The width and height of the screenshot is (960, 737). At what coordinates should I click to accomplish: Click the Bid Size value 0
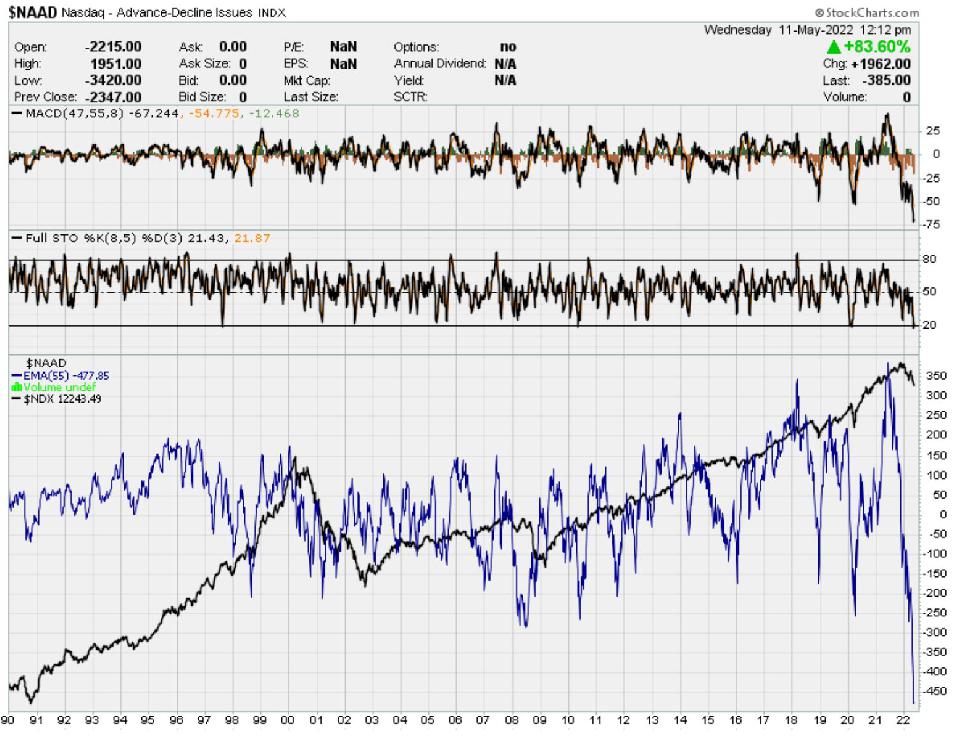[243, 97]
